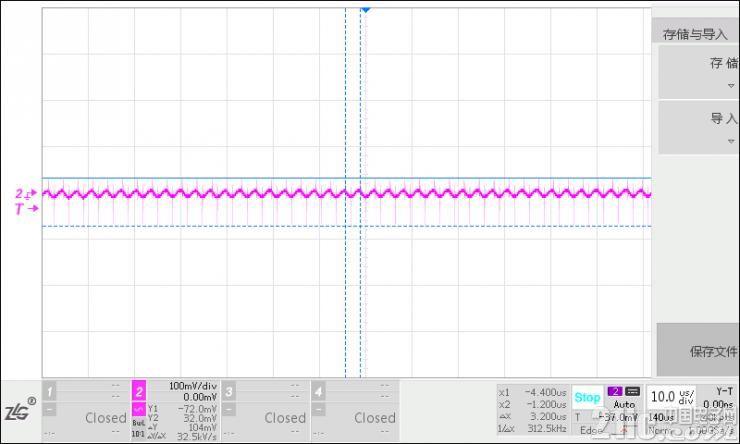Click channel 1 coupling dash icon

50,410
